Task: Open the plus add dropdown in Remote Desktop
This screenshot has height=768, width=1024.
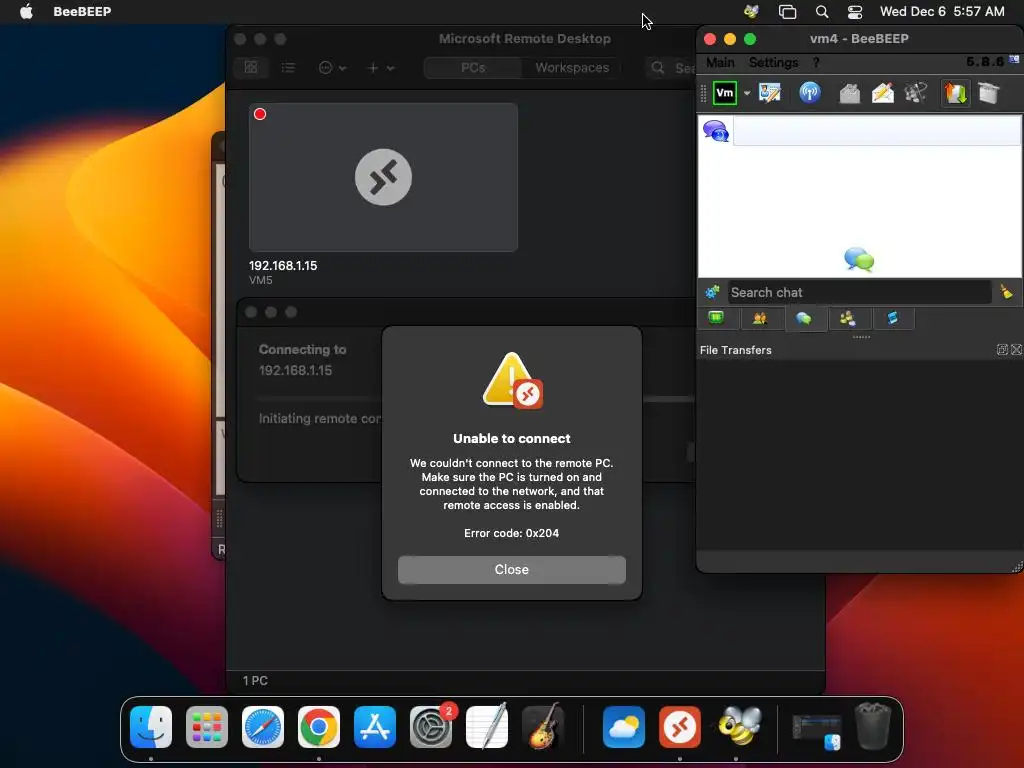Action: click(x=380, y=68)
